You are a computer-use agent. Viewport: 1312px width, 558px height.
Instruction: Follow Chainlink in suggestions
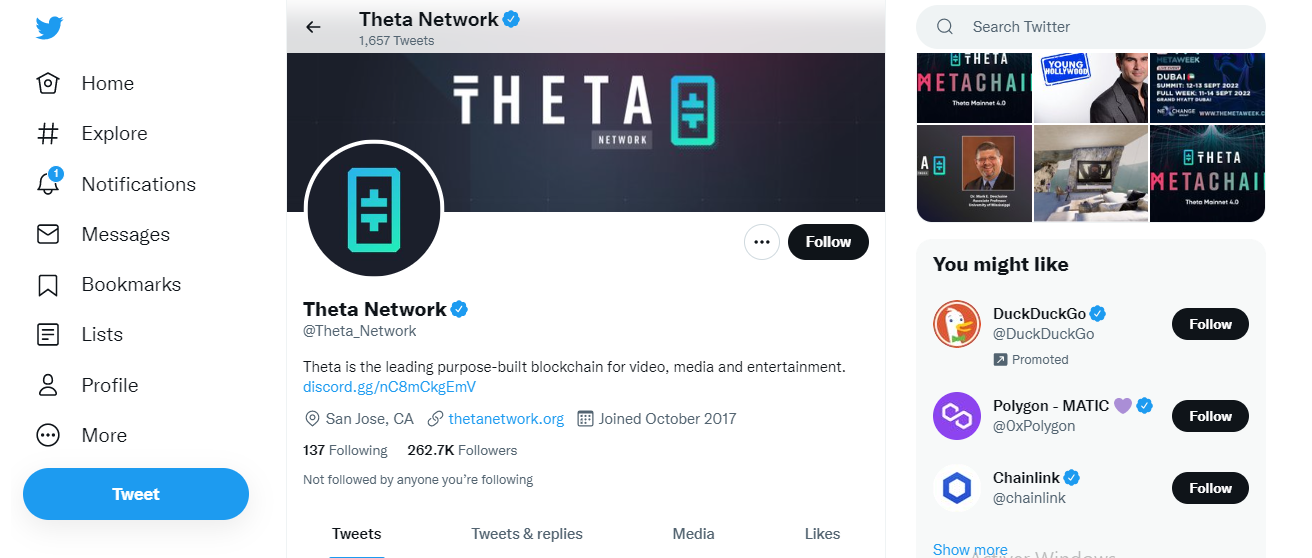(x=1210, y=488)
